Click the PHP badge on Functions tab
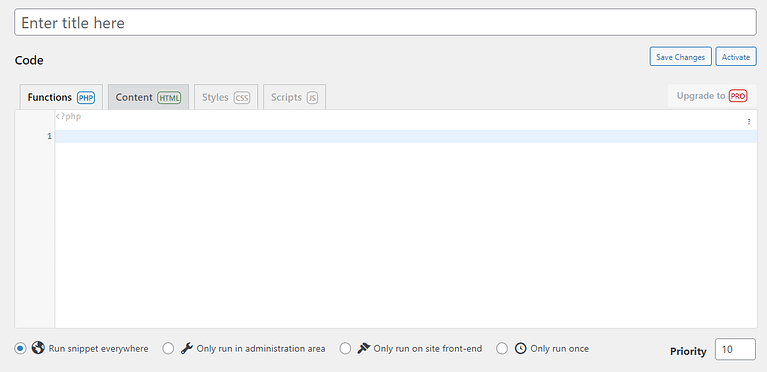767x372 pixels. point(86,98)
